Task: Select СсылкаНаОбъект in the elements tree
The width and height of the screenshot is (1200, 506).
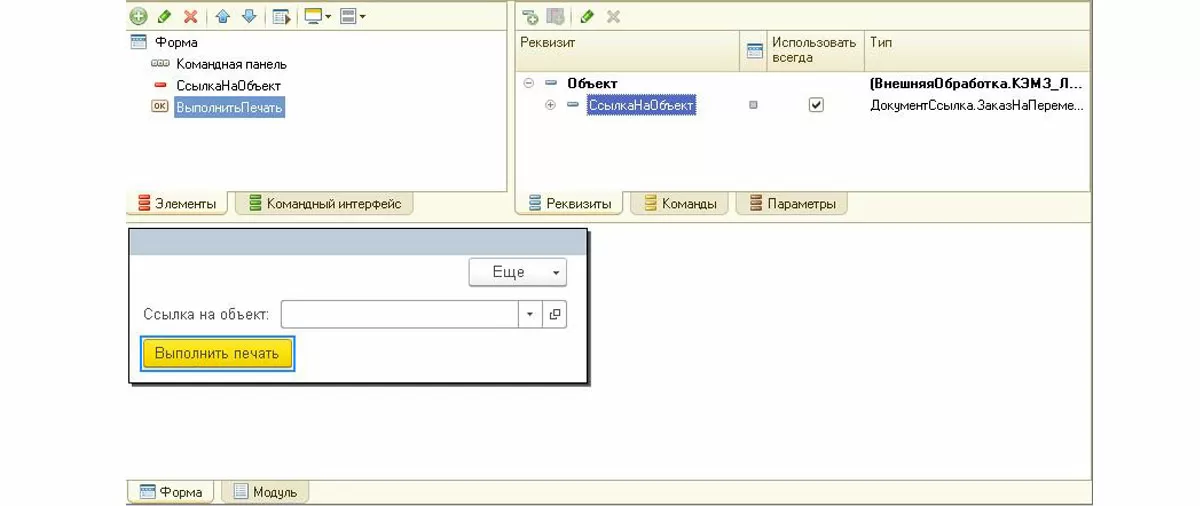Action: (228, 86)
